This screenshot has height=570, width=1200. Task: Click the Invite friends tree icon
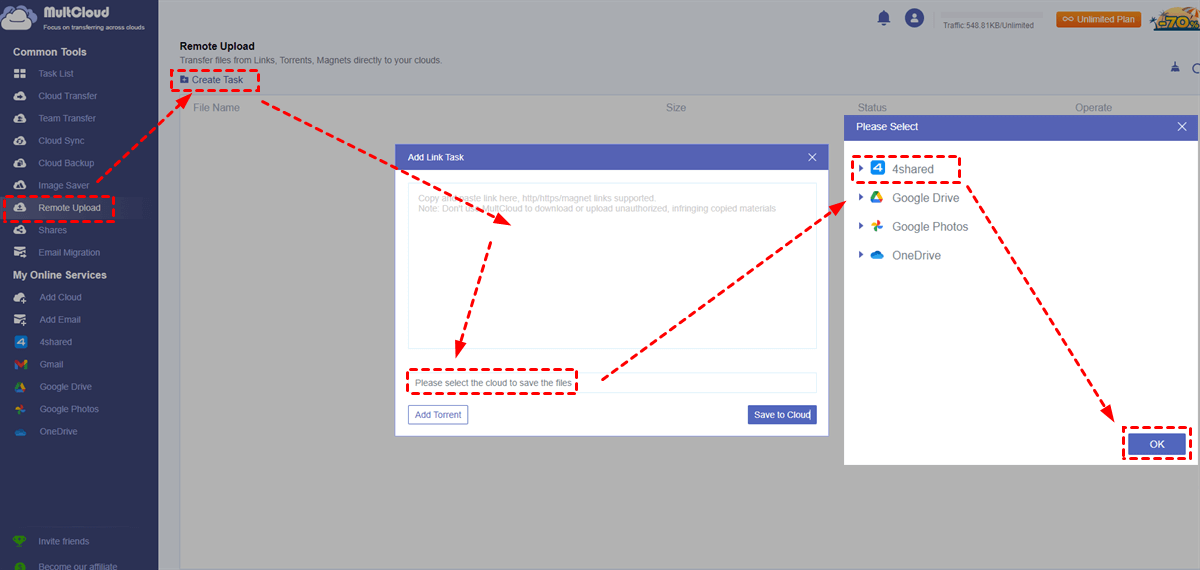click(x=19, y=541)
